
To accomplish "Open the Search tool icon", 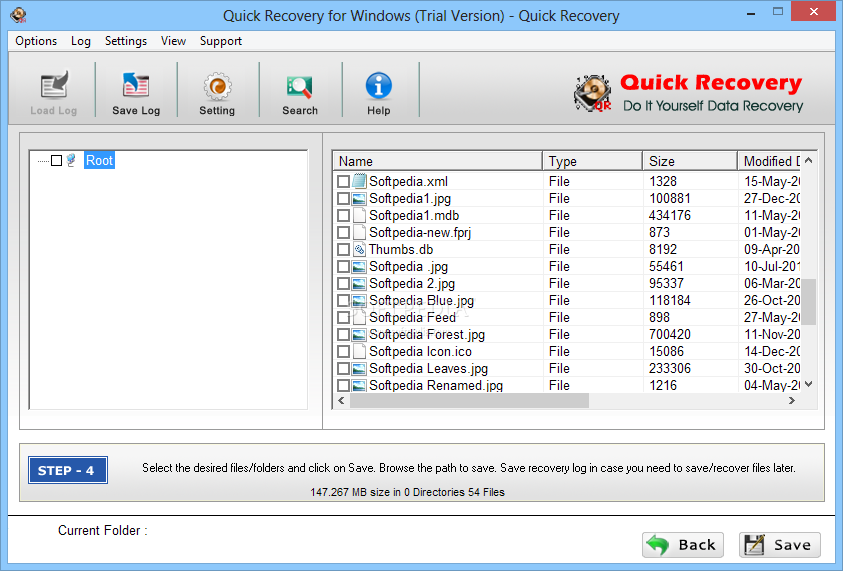I will (x=299, y=87).
